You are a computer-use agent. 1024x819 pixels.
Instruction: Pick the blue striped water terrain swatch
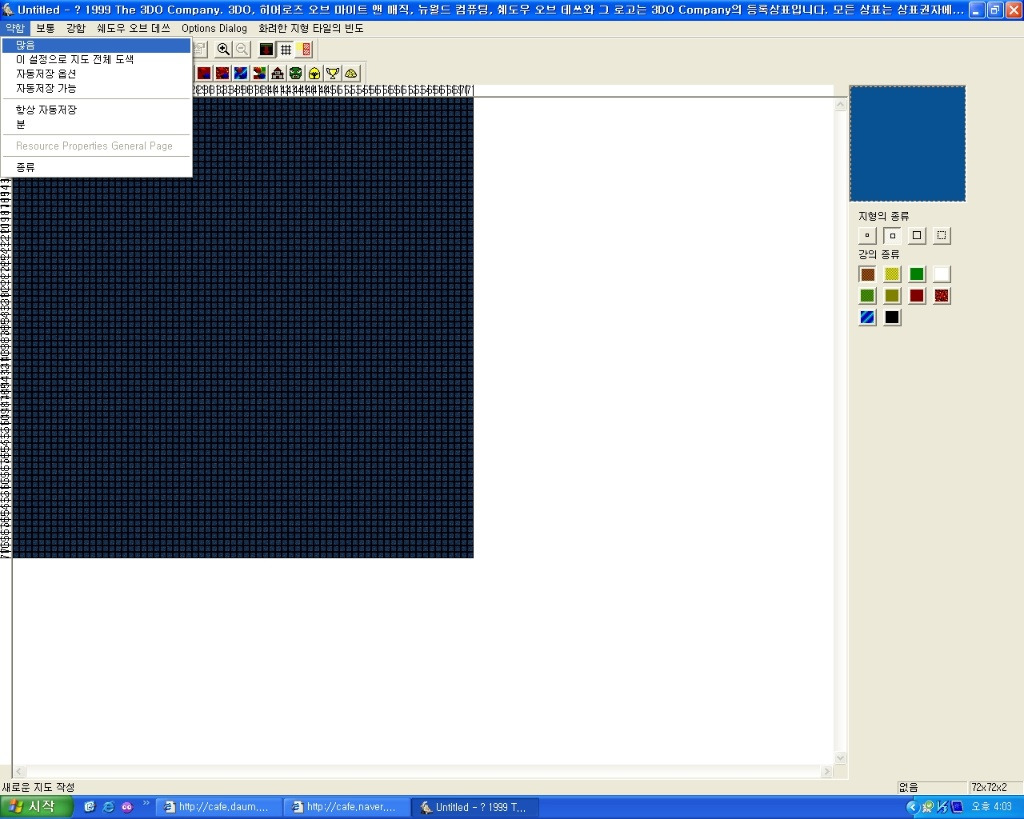click(x=867, y=318)
